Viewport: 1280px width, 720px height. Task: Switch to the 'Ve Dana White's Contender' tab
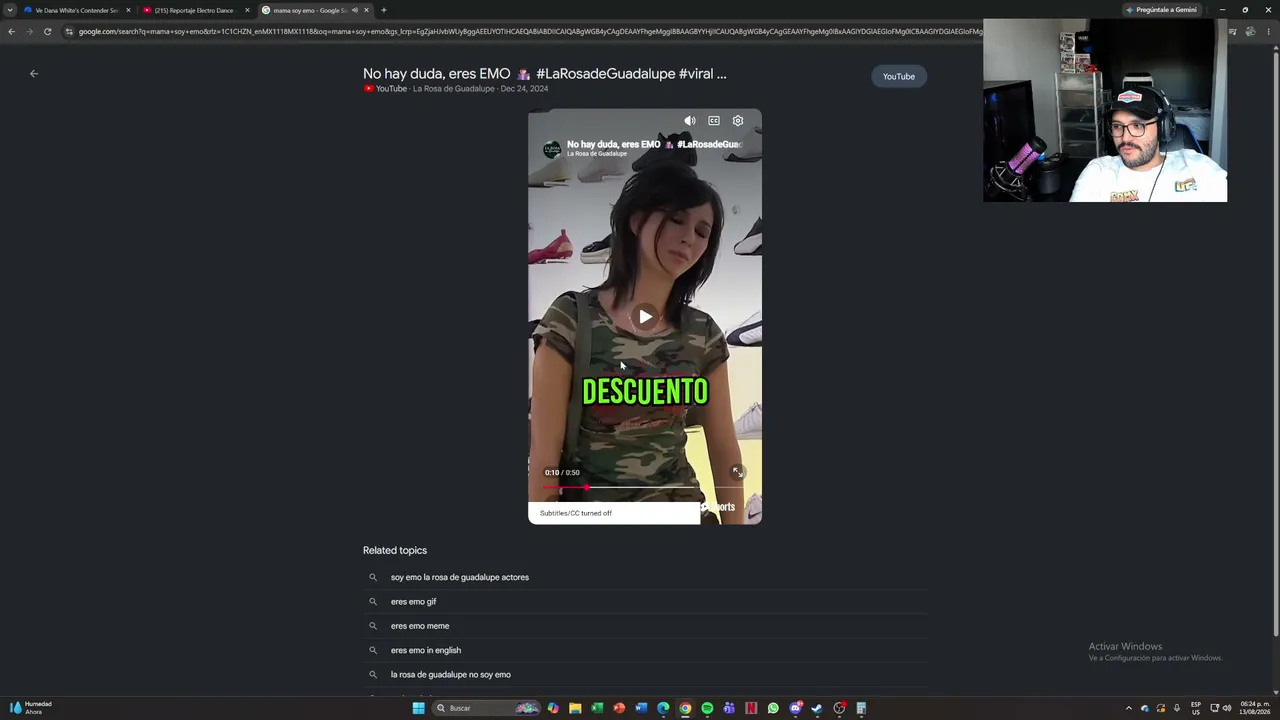[x=76, y=10]
